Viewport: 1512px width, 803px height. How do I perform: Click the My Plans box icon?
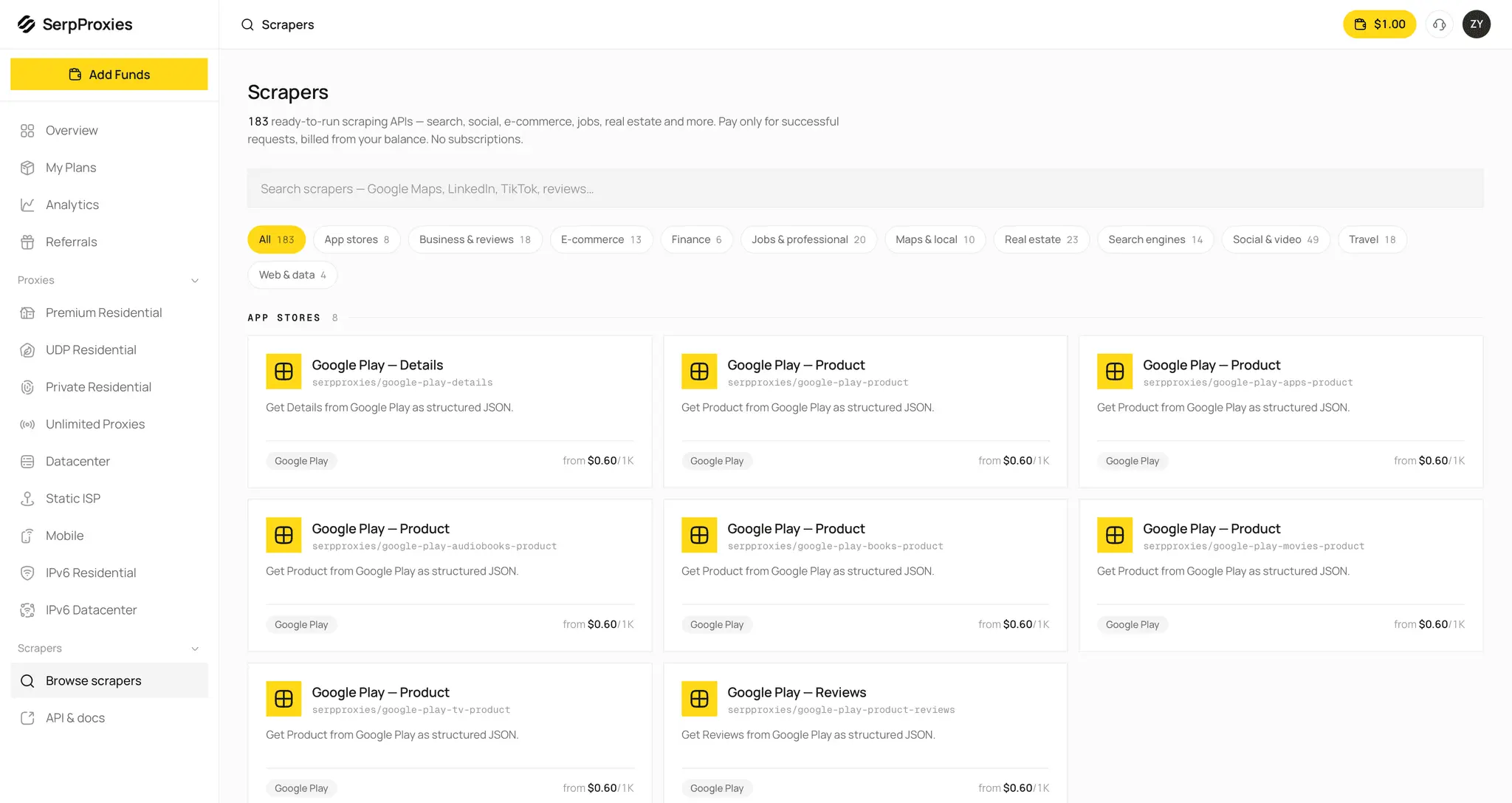(27, 168)
